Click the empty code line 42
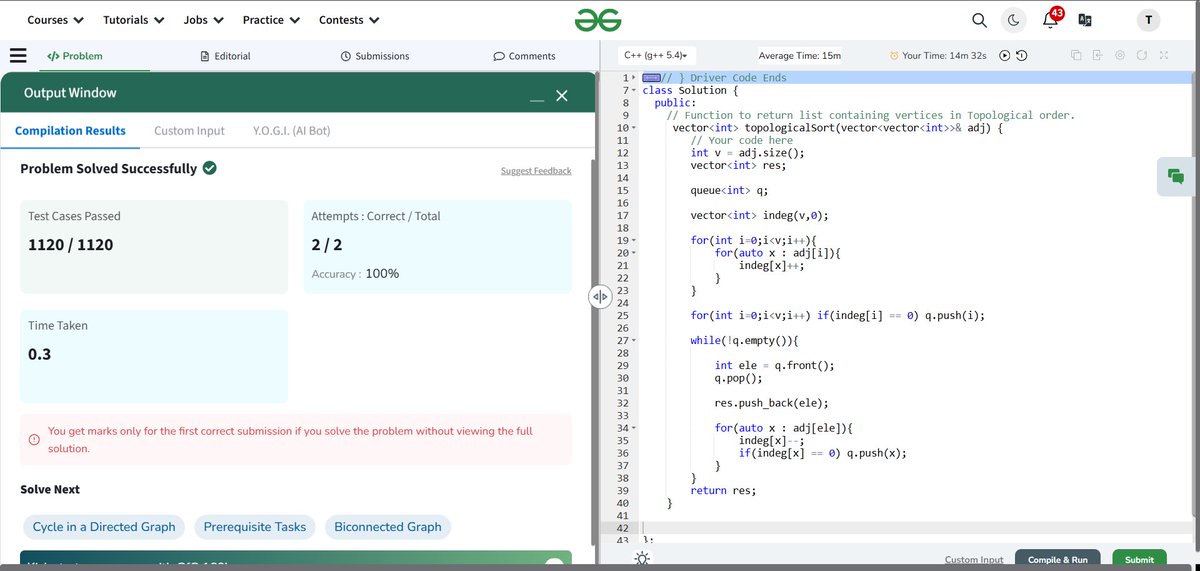The image size is (1200, 571). click(918, 528)
